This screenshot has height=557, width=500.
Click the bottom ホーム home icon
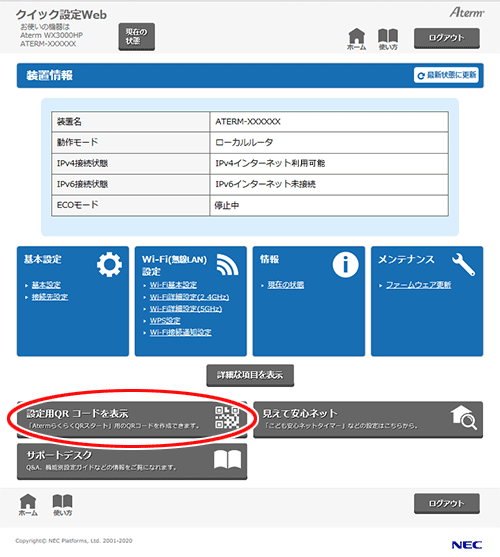28,504
